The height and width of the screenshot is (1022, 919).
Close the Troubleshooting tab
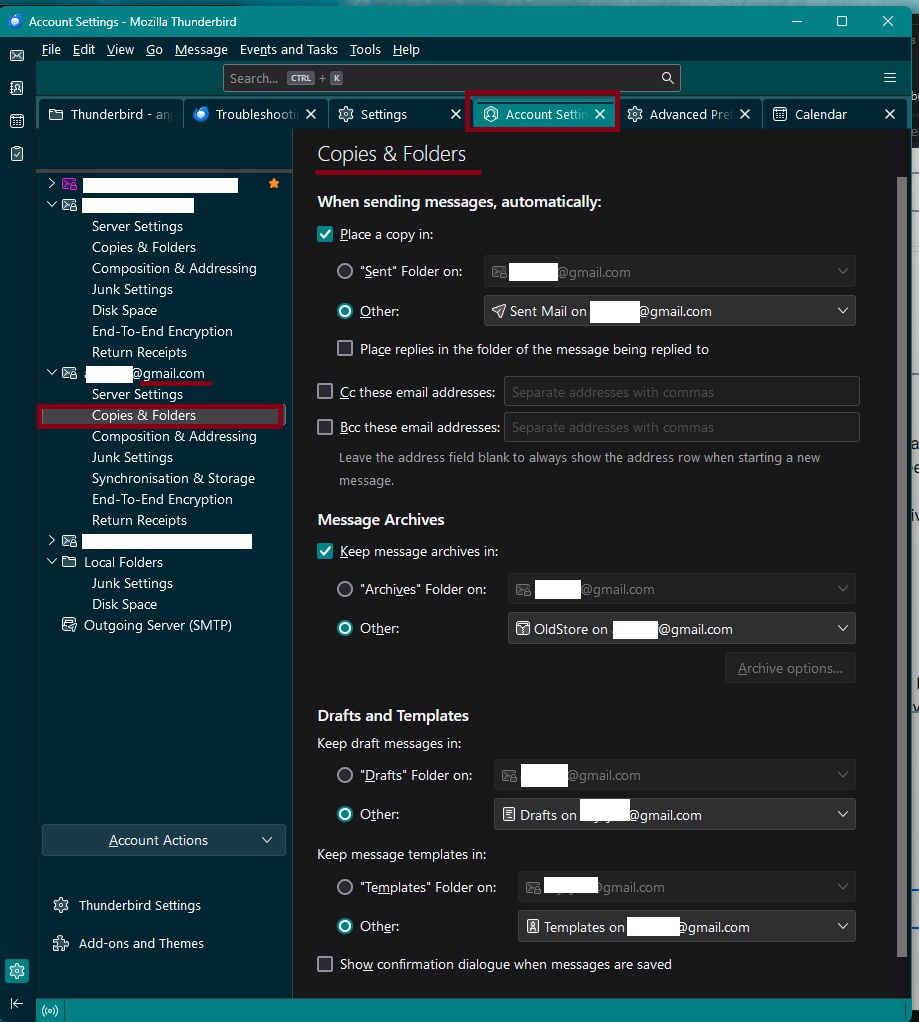[311, 114]
